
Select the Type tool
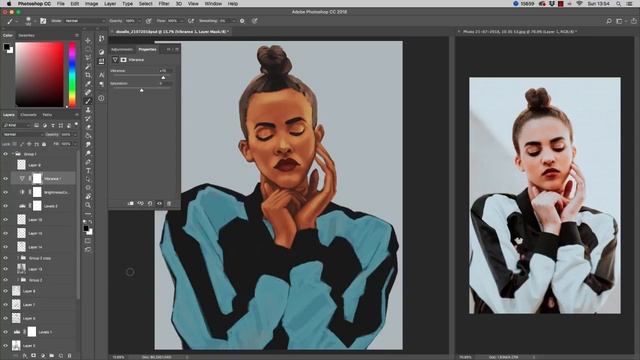88,171
